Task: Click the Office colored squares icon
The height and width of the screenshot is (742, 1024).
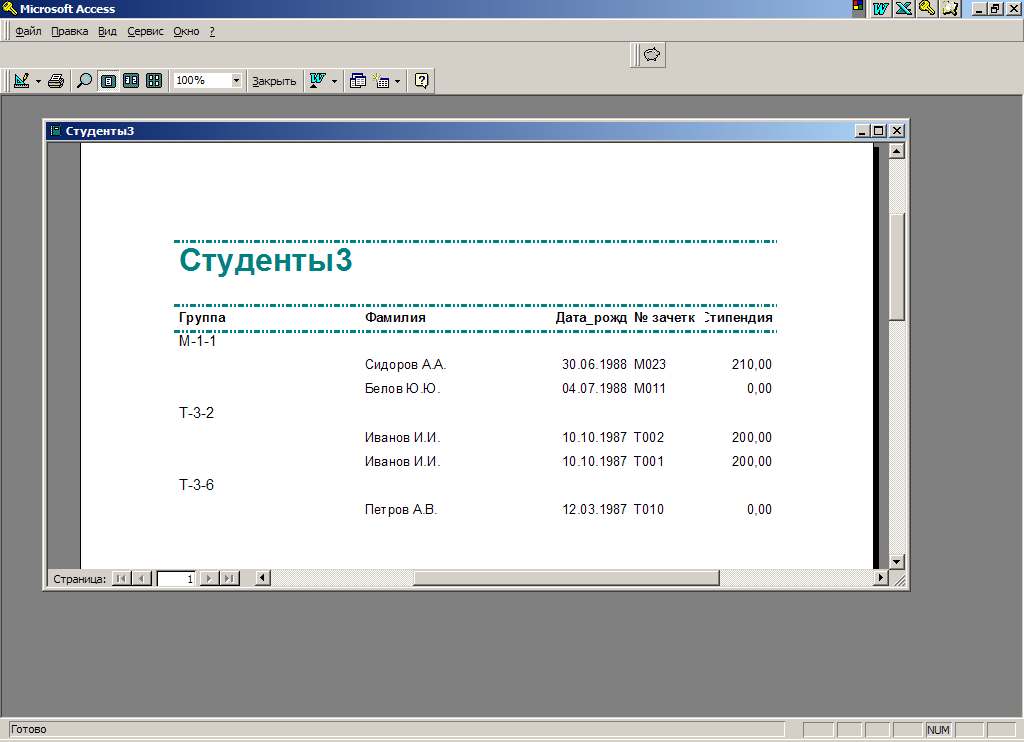Action: click(858, 8)
